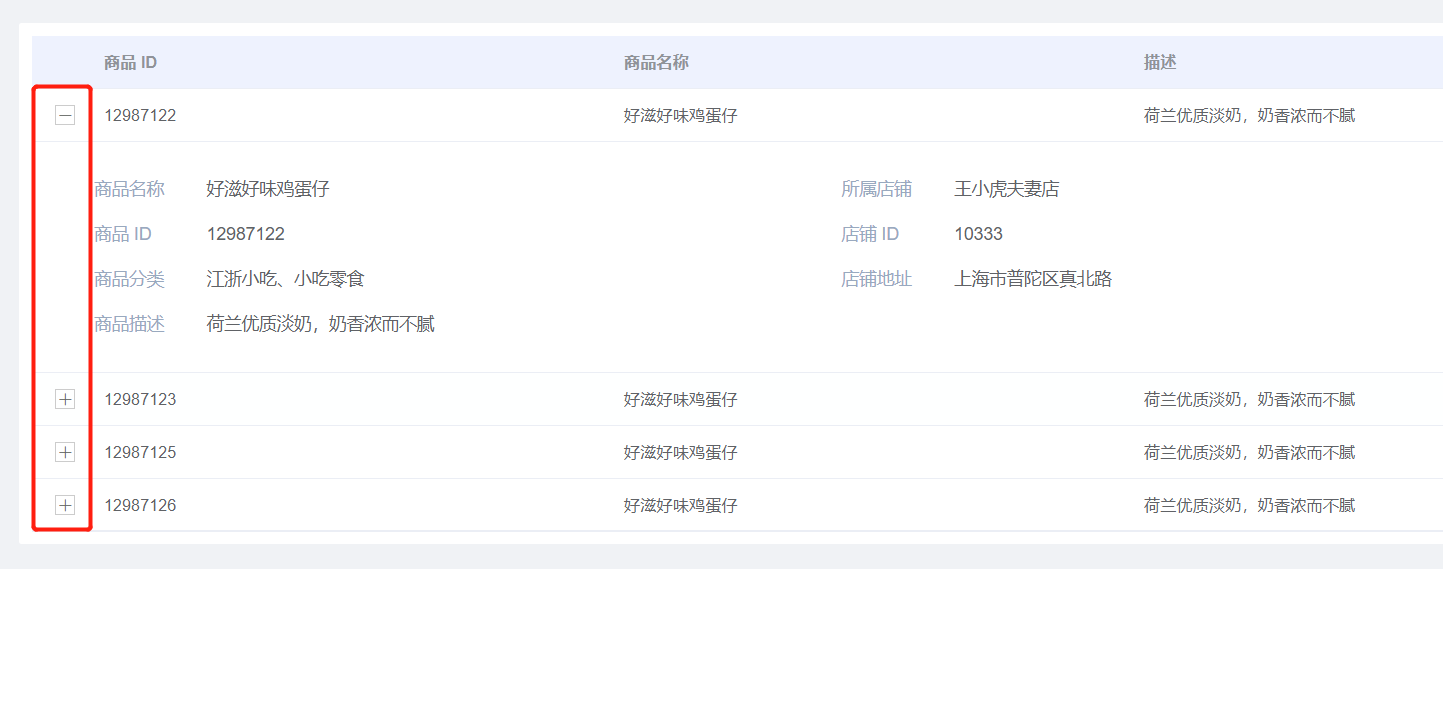Click the minus icon beside 12987122

tap(65, 114)
